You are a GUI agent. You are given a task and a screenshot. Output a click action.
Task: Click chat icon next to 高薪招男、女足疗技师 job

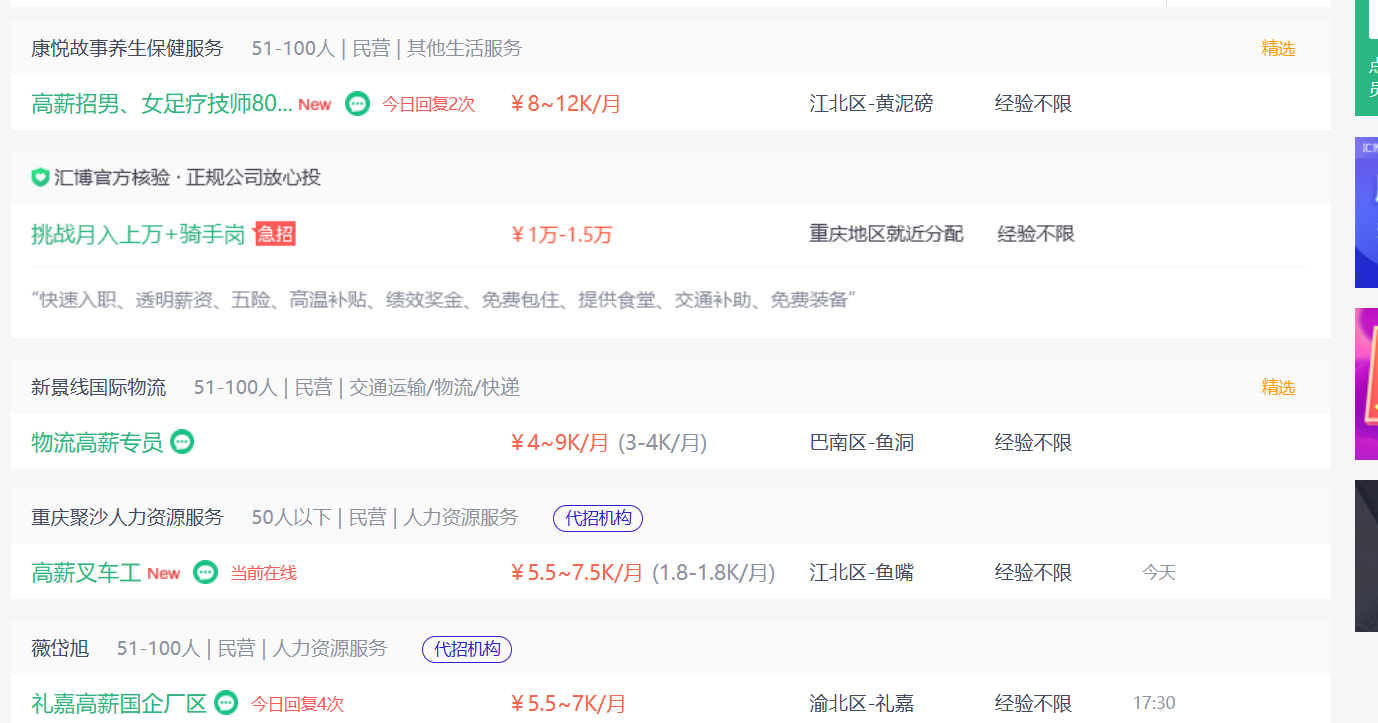click(357, 103)
